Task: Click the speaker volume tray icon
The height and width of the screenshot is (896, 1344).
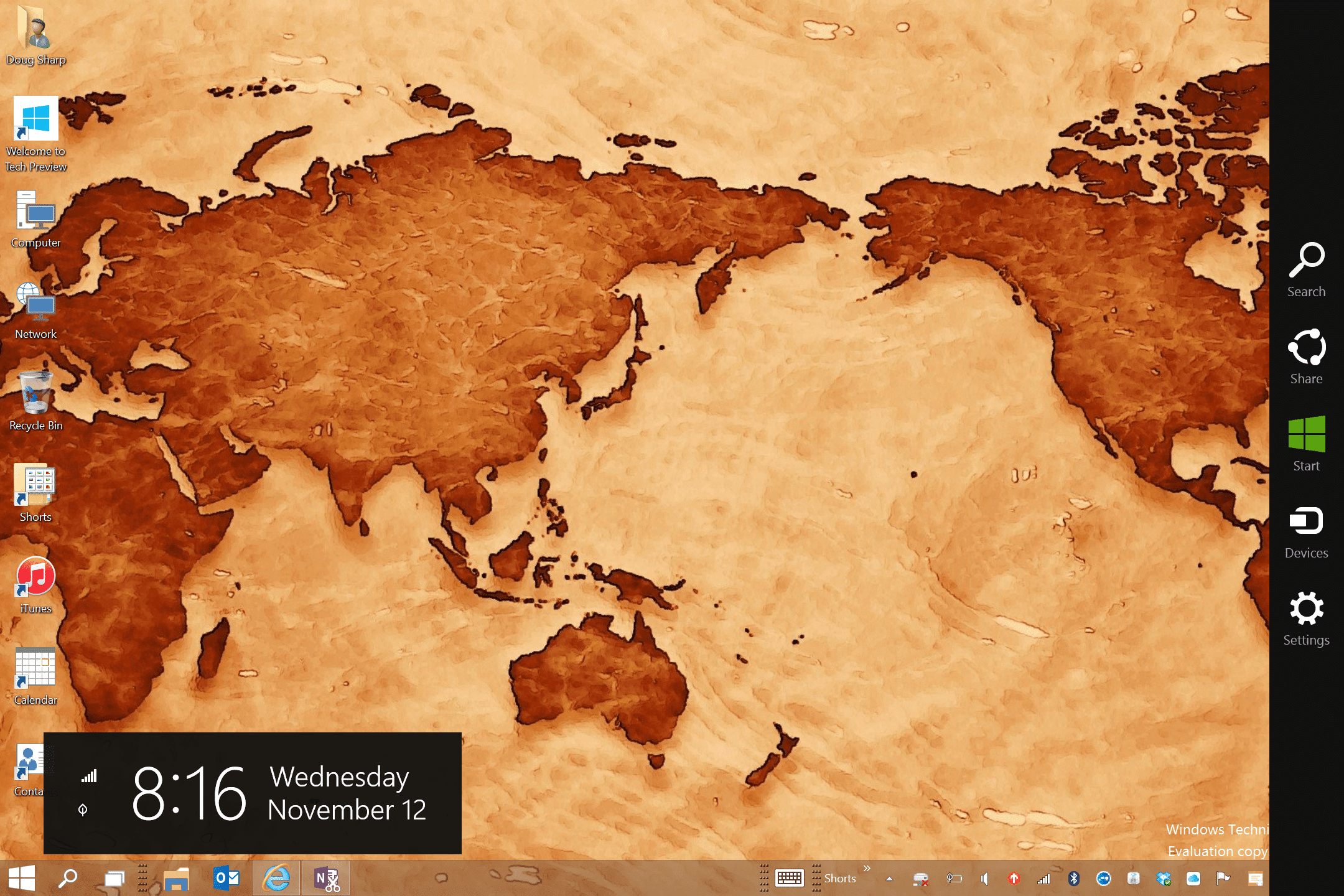Action: pos(984,878)
